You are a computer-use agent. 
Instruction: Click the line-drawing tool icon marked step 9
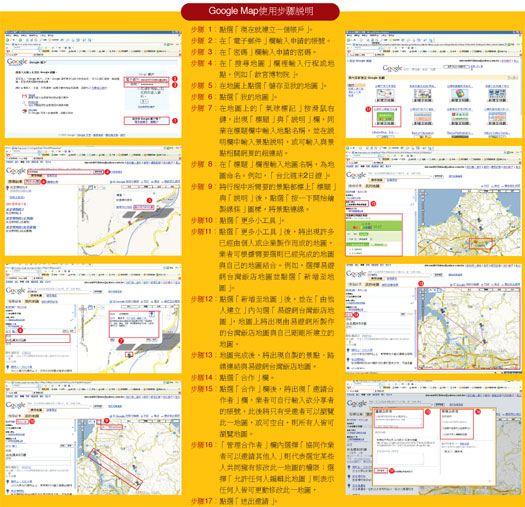(x=99, y=422)
